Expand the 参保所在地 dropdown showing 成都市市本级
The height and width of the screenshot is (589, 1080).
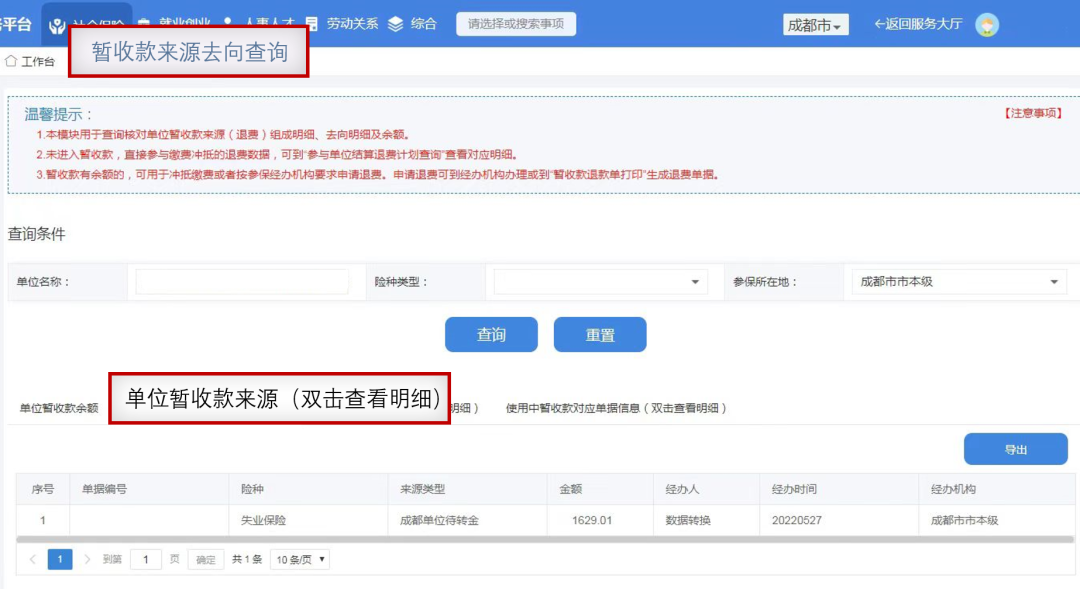958,280
